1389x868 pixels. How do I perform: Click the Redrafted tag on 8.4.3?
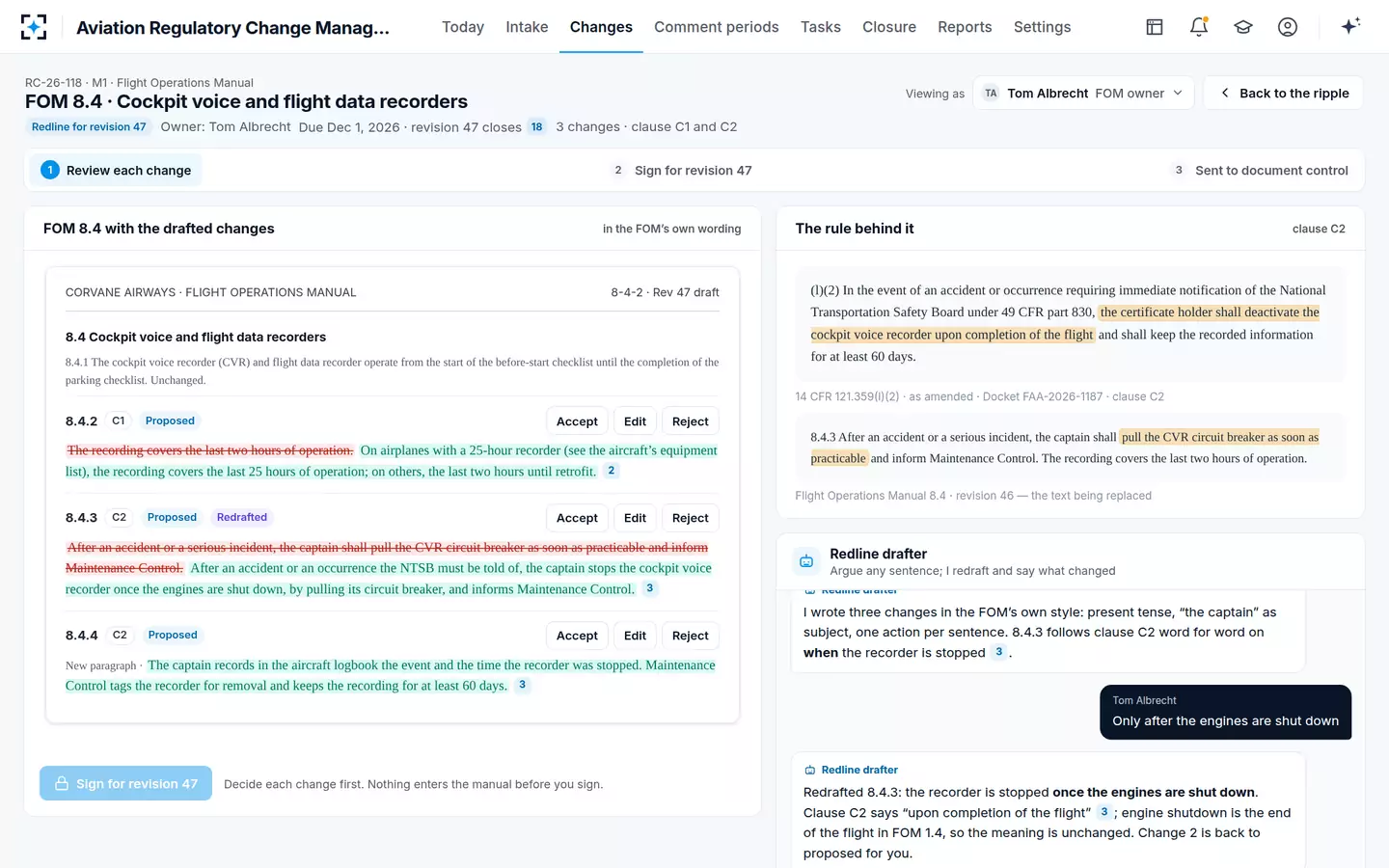(x=242, y=518)
